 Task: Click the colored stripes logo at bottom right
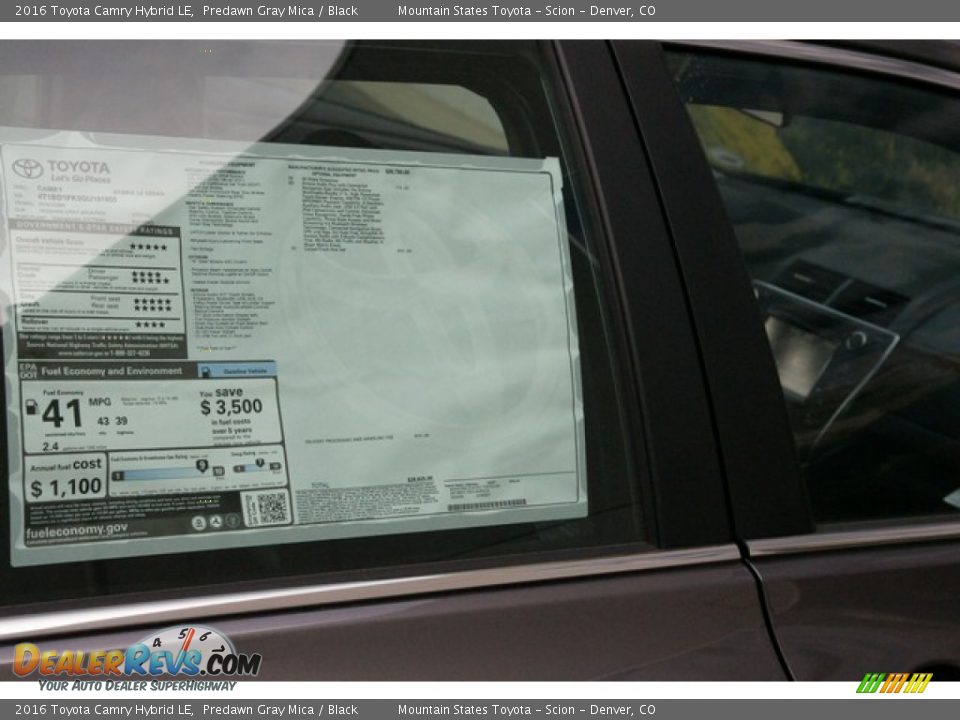tap(894, 683)
